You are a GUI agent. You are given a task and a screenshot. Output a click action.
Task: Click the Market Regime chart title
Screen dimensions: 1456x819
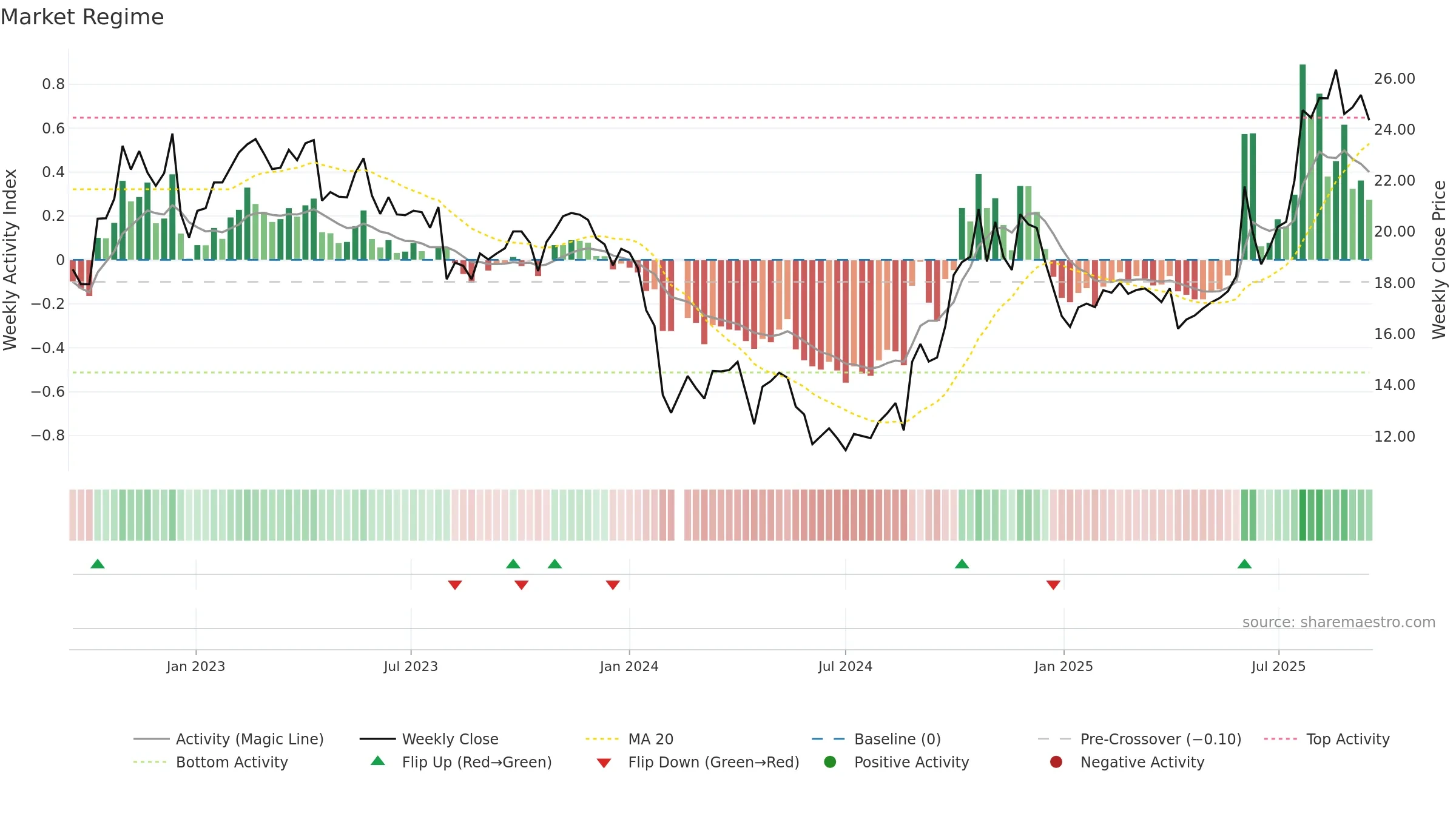82,17
